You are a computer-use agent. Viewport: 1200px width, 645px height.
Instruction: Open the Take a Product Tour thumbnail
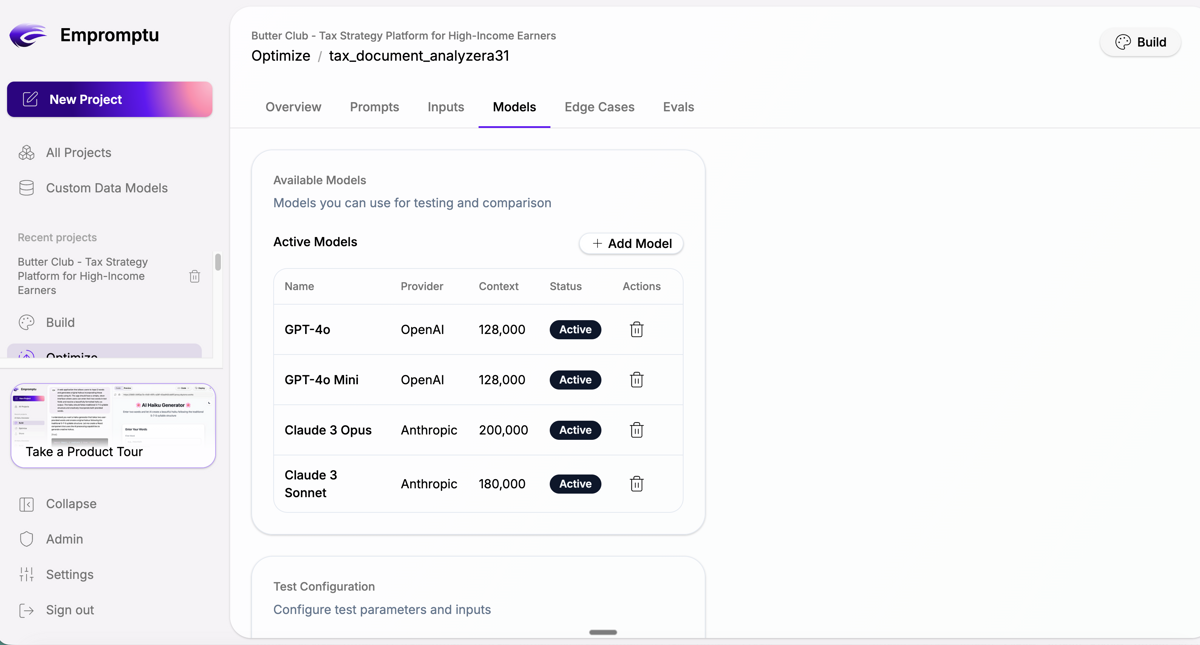click(x=113, y=425)
